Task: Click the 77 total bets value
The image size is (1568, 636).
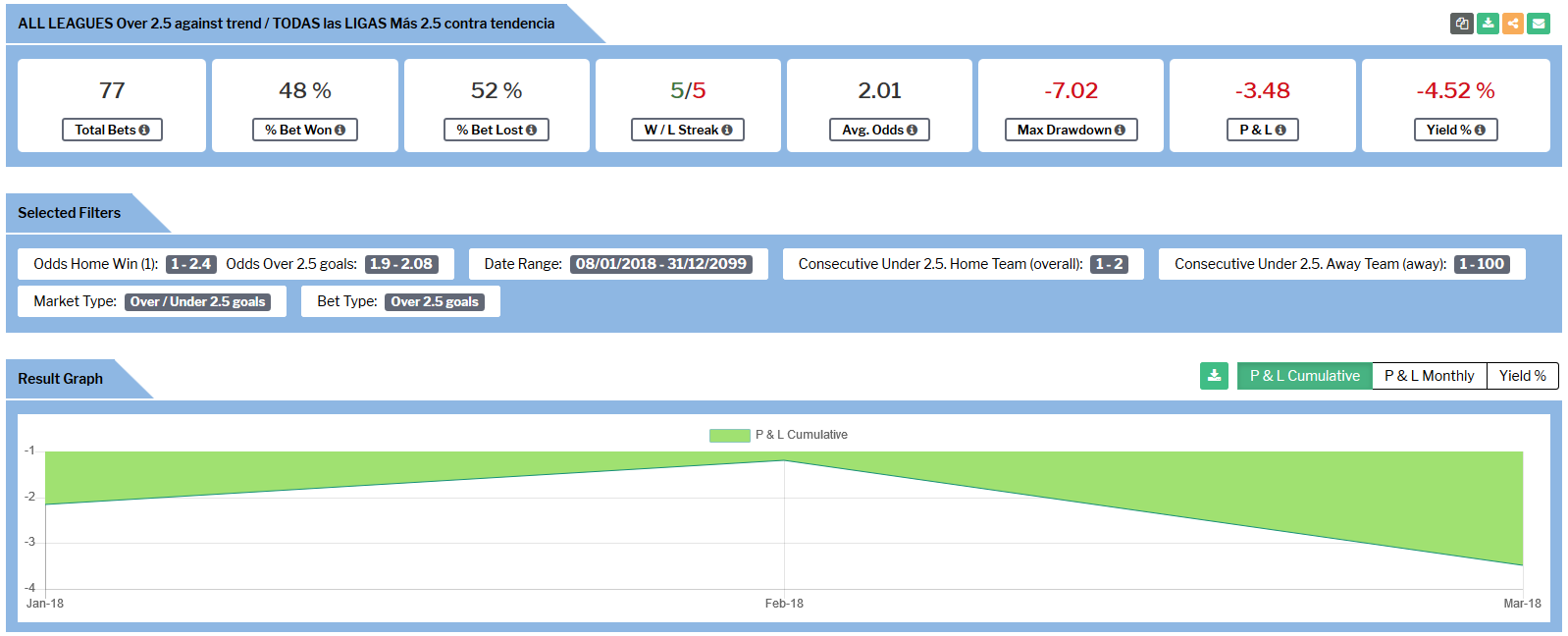Action: point(112,90)
